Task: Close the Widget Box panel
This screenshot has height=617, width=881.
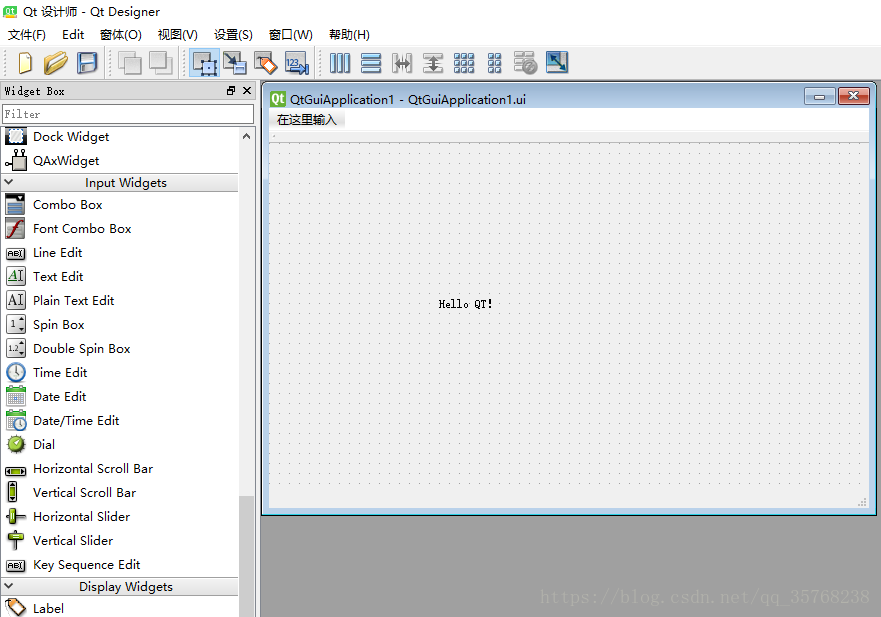Action: point(247,90)
